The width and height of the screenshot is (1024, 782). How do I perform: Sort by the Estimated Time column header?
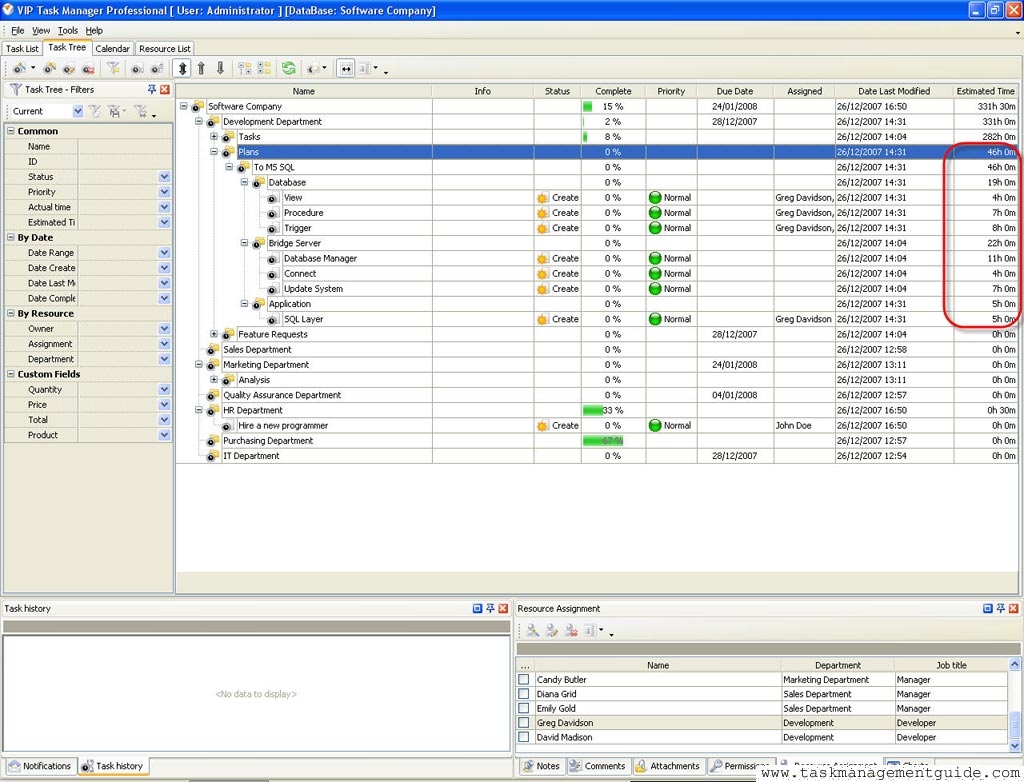985,91
